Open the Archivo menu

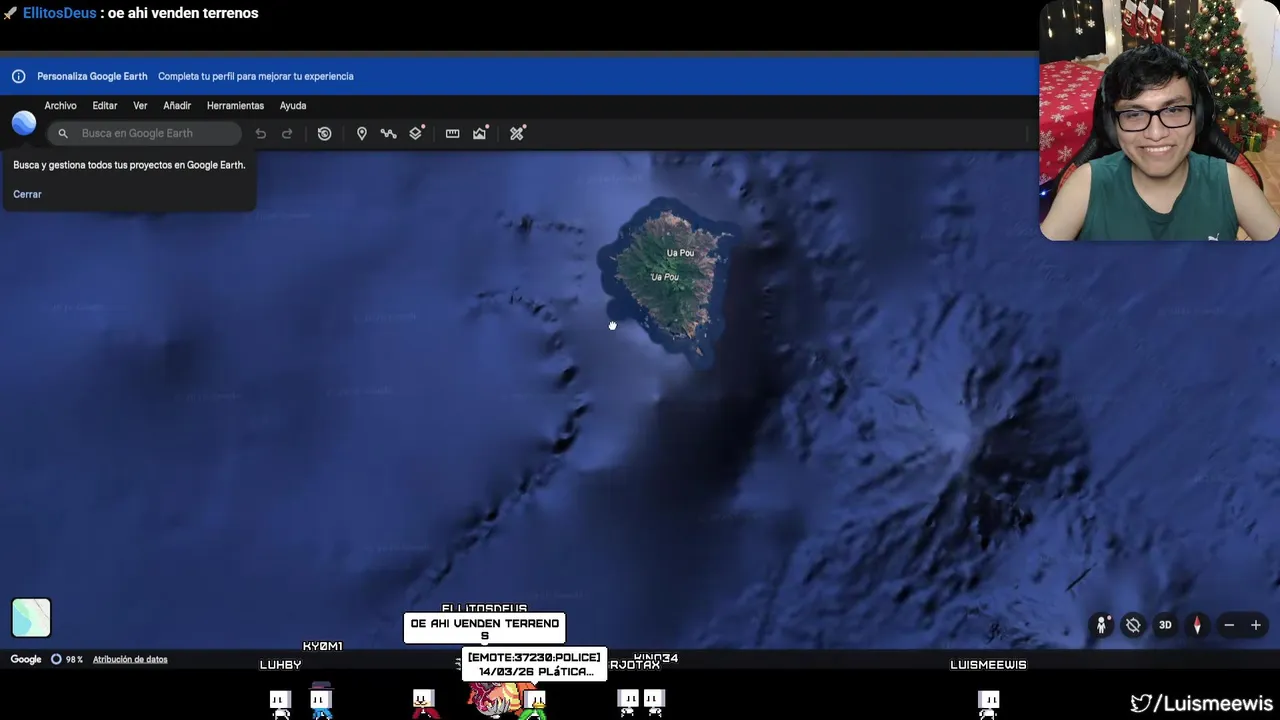[x=60, y=105]
